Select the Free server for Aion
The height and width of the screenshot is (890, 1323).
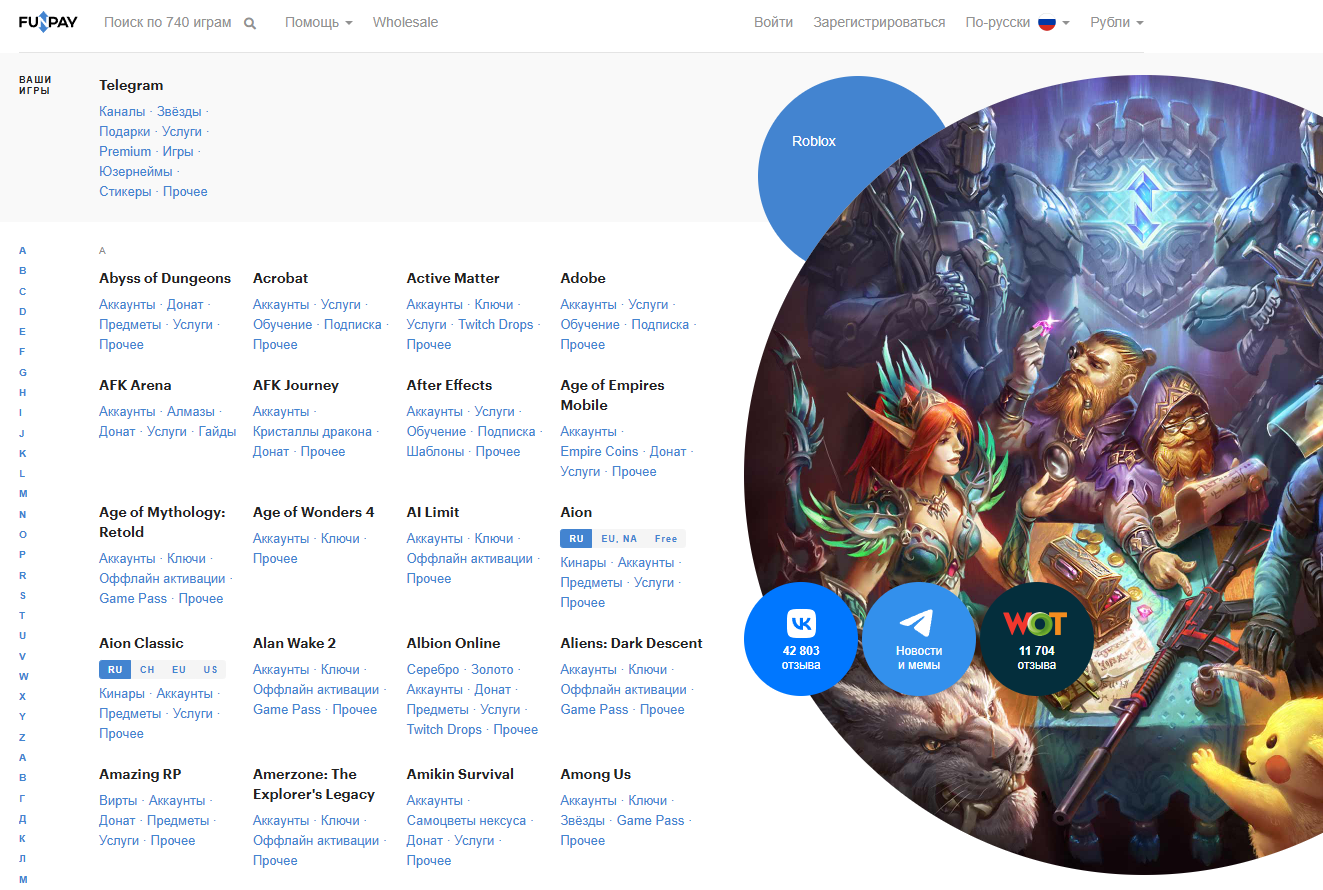click(666, 538)
